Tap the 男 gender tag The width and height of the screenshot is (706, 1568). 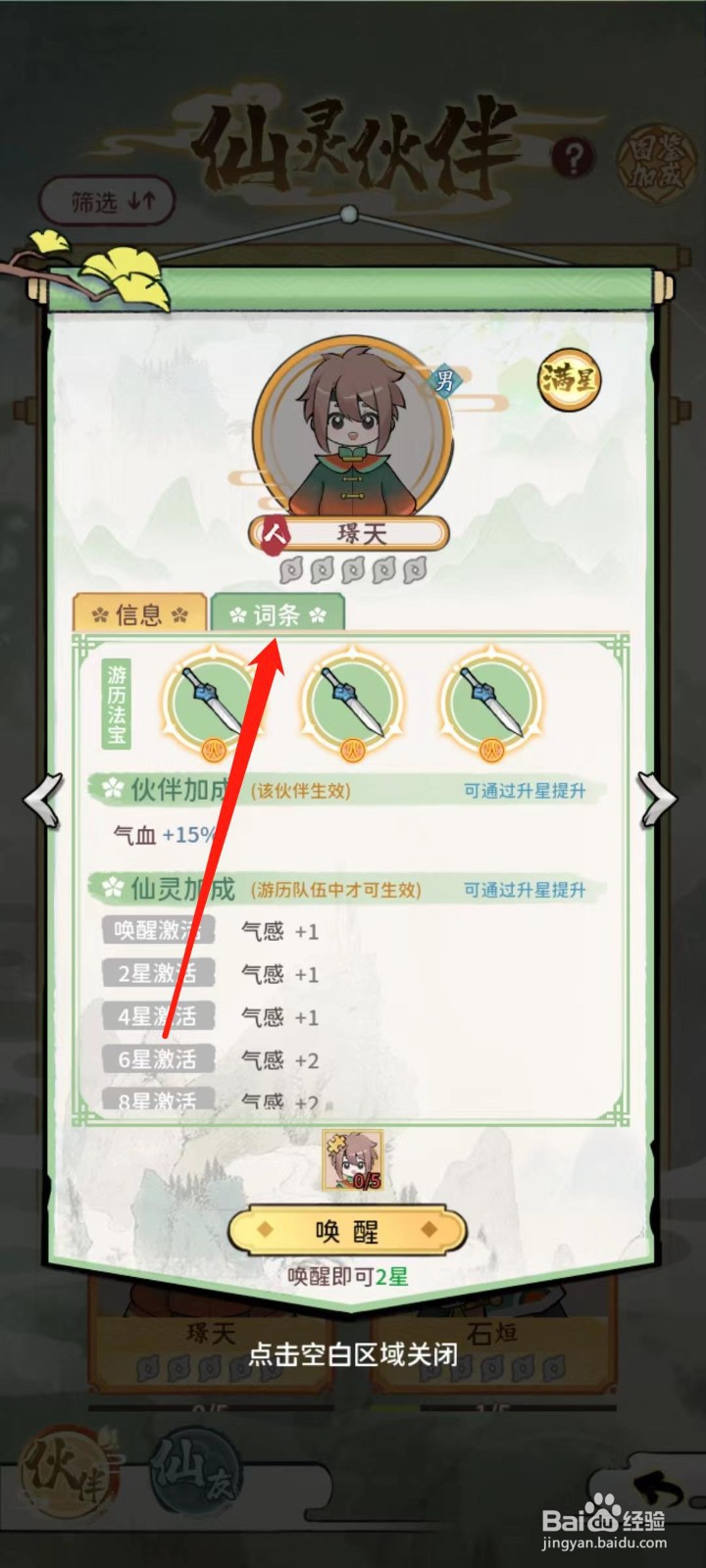445,379
